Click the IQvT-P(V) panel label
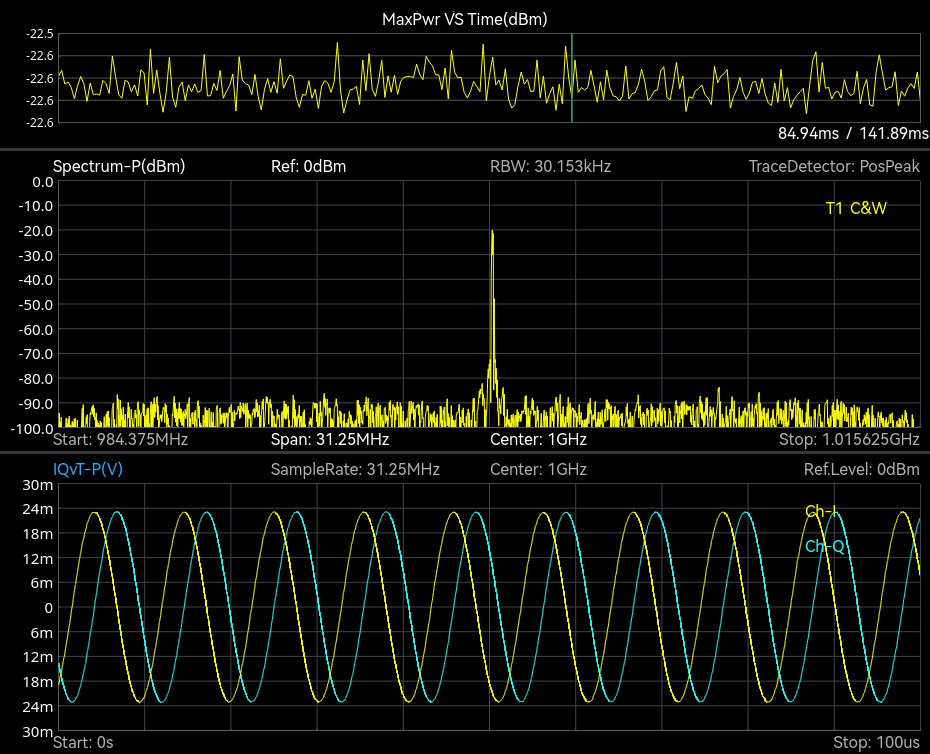Image resolution: width=930 pixels, height=754 pixels. [x=88, y=469]
